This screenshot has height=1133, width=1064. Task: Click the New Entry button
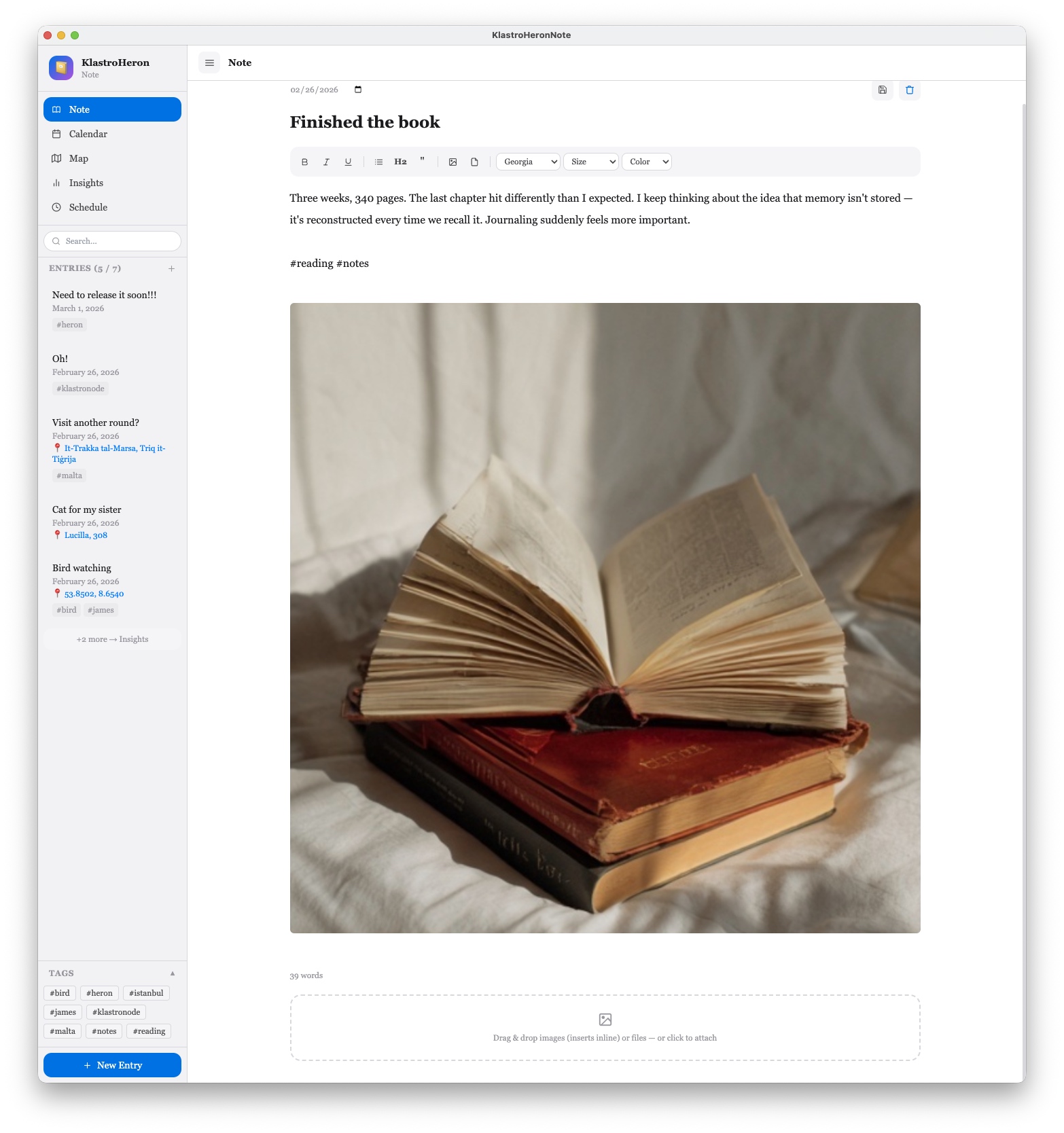[x=112, y=1065]
